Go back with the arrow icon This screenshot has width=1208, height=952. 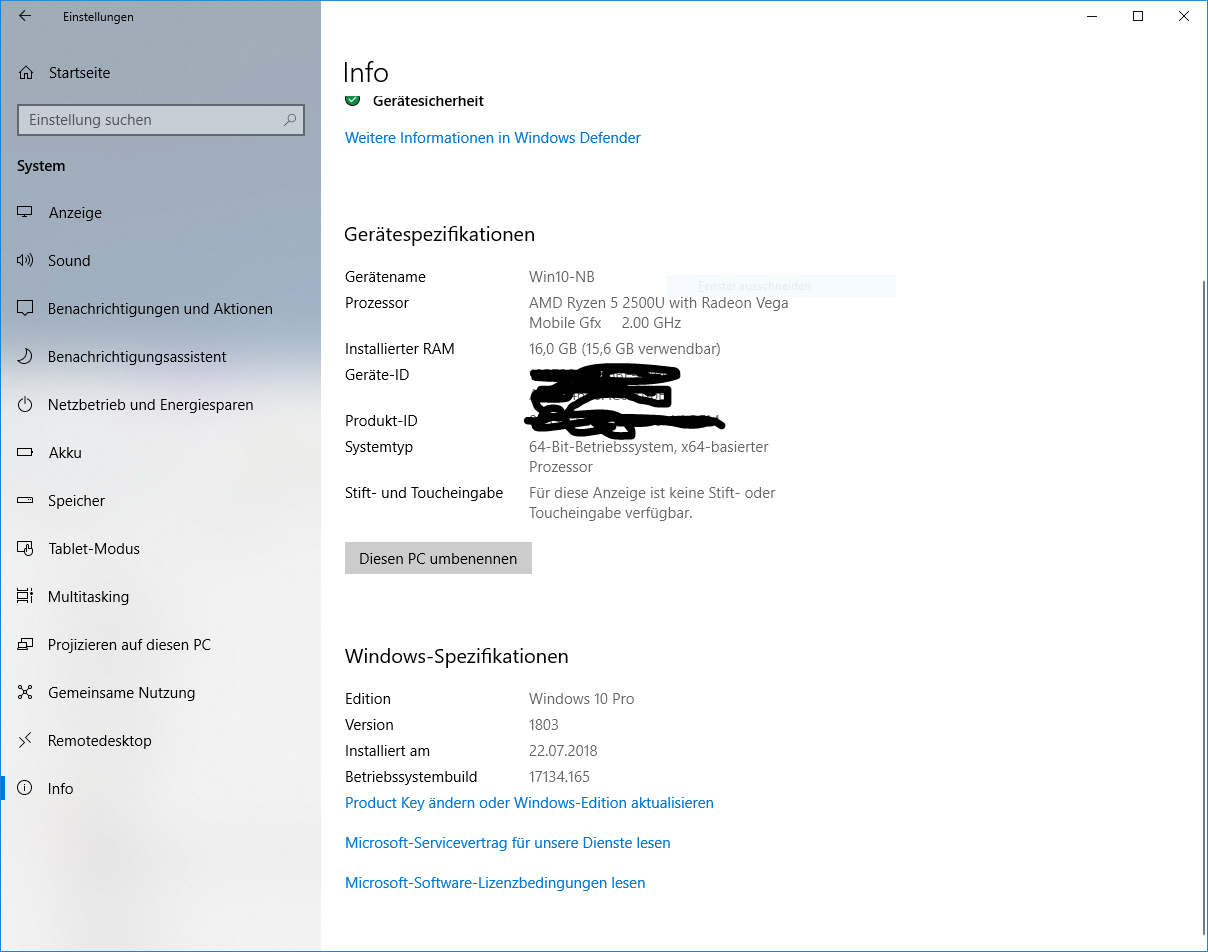click(25, 16)
